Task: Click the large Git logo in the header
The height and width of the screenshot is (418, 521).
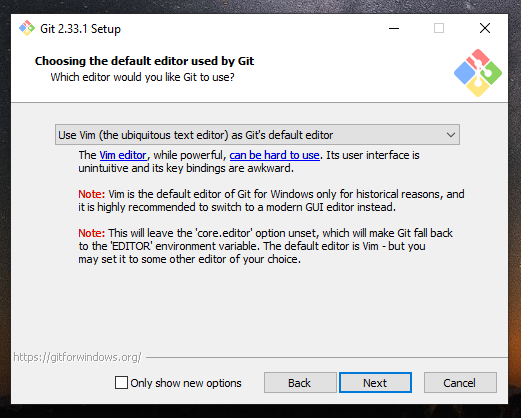Action: [x=478, y=73]
